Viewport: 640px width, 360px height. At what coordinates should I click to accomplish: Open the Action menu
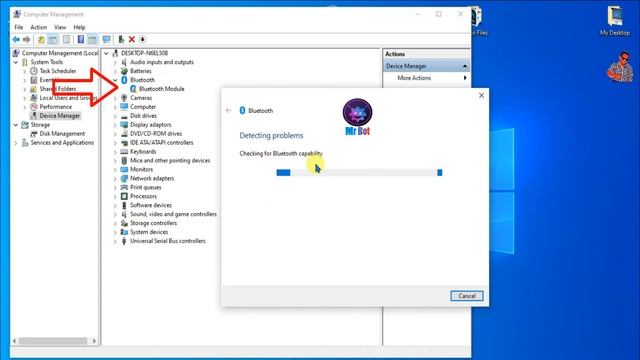click(39, 27)
